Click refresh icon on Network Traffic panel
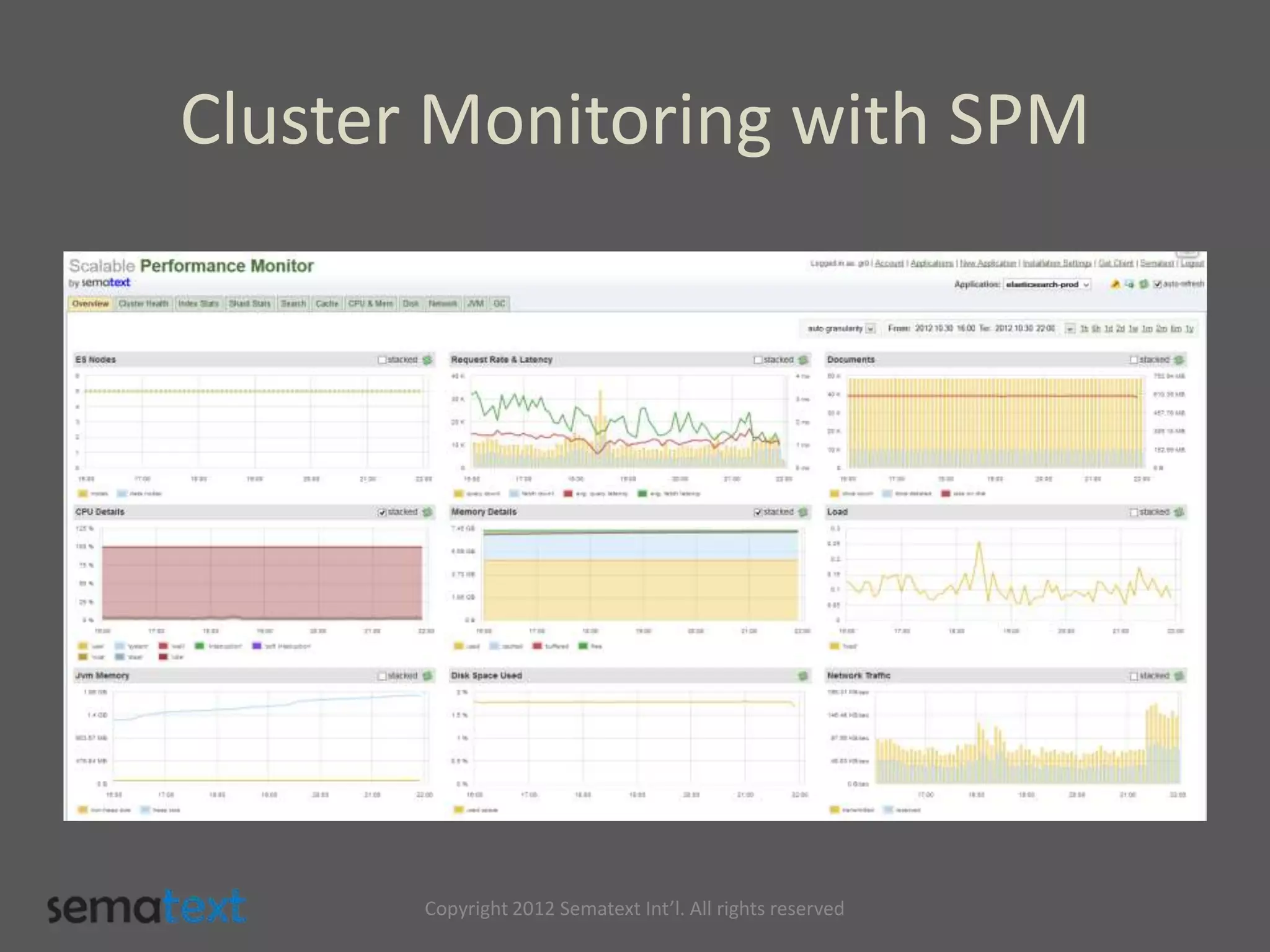 pyautogui.click(x=1179, y=676)
